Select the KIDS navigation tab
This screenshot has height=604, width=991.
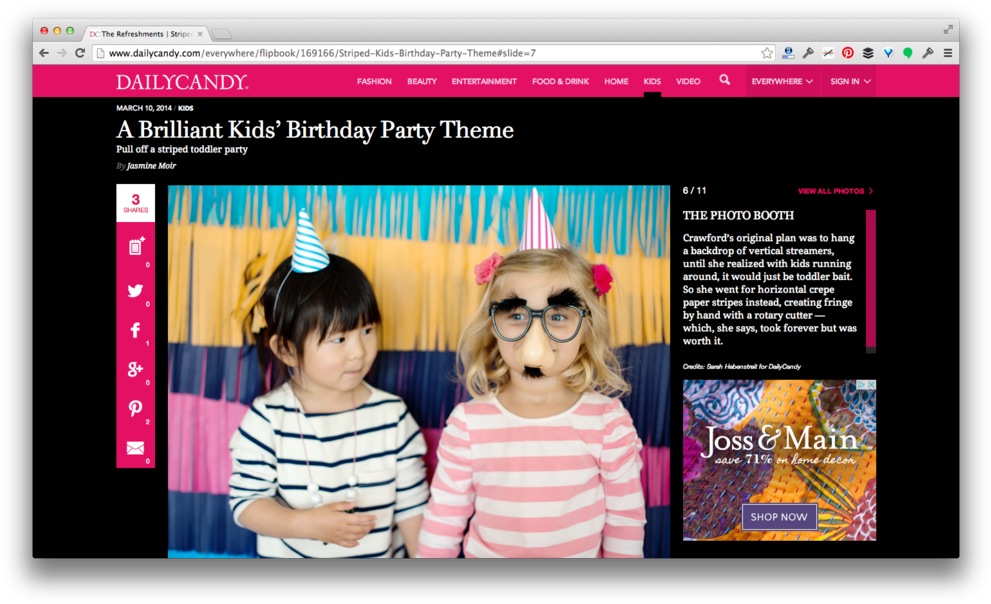[x=652, y=81]
